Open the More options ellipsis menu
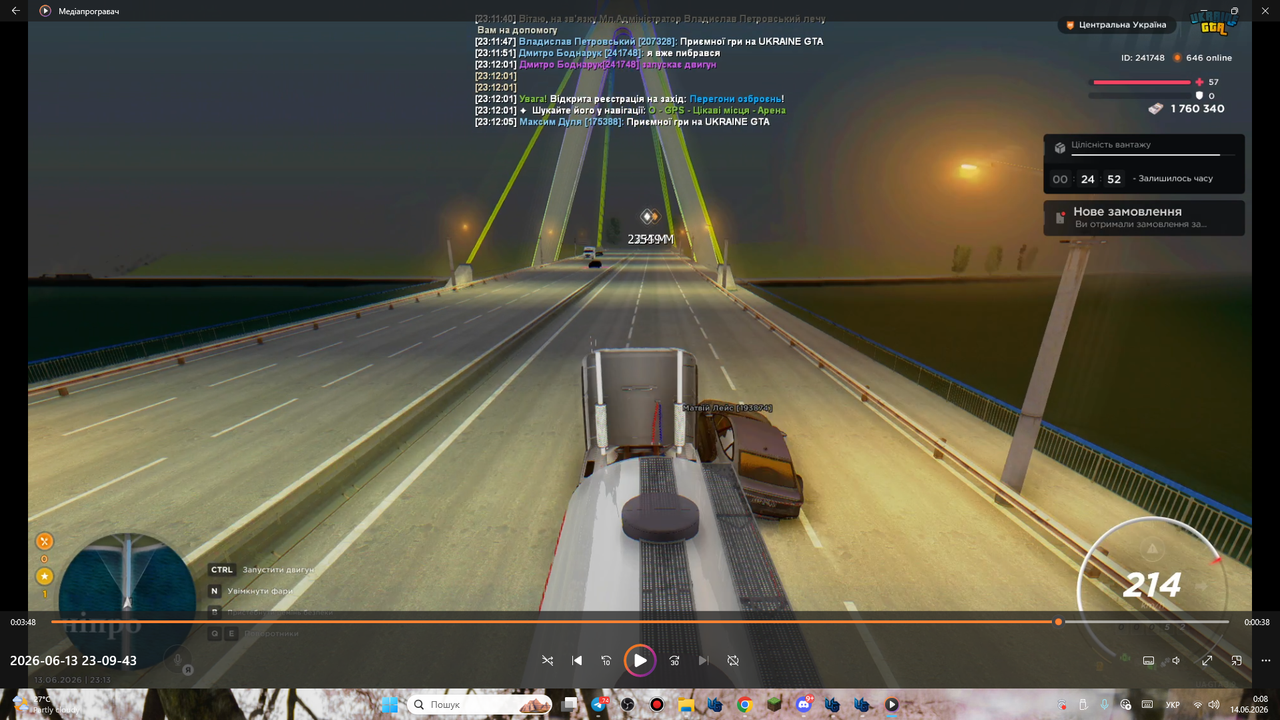The image size is (1280, 720). click(1265, 661)
